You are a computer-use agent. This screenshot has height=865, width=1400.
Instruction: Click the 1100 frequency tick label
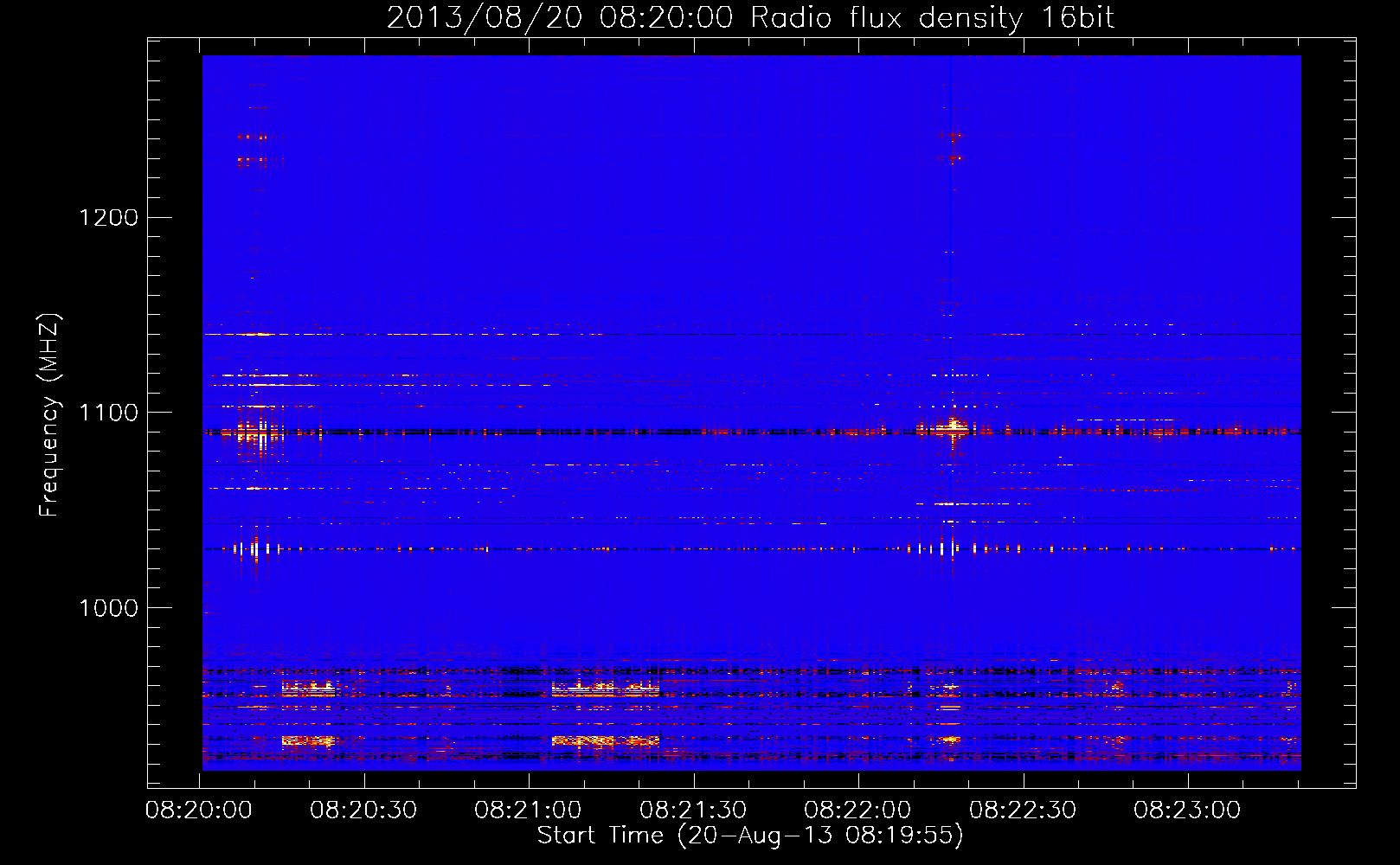pyautogui.click(x=109, y=413)
